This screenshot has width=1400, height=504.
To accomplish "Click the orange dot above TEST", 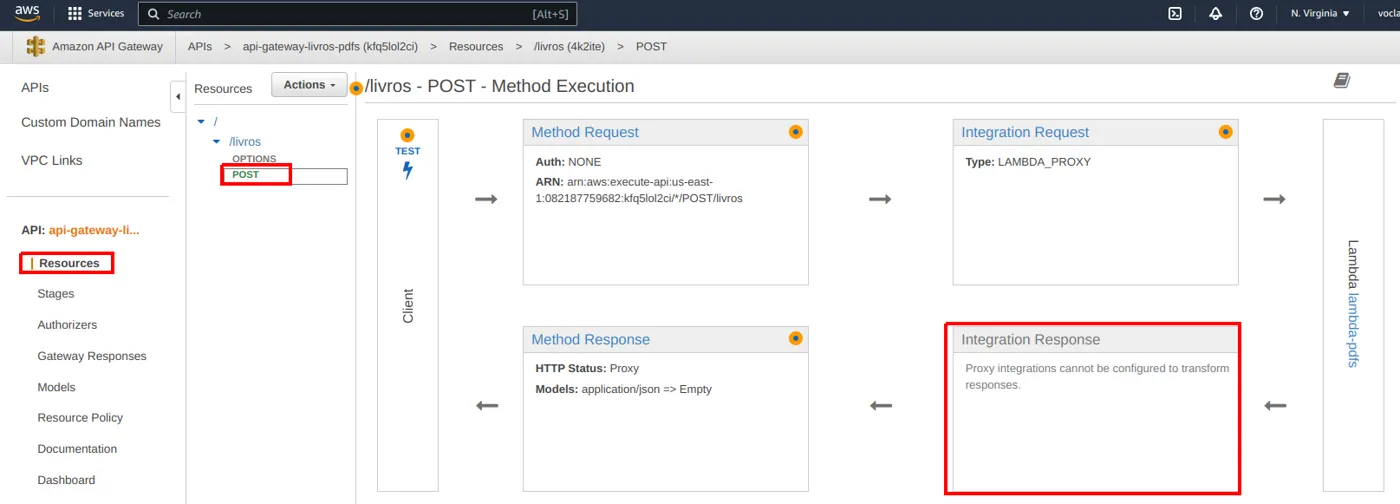I will click(x=407, y=135).
